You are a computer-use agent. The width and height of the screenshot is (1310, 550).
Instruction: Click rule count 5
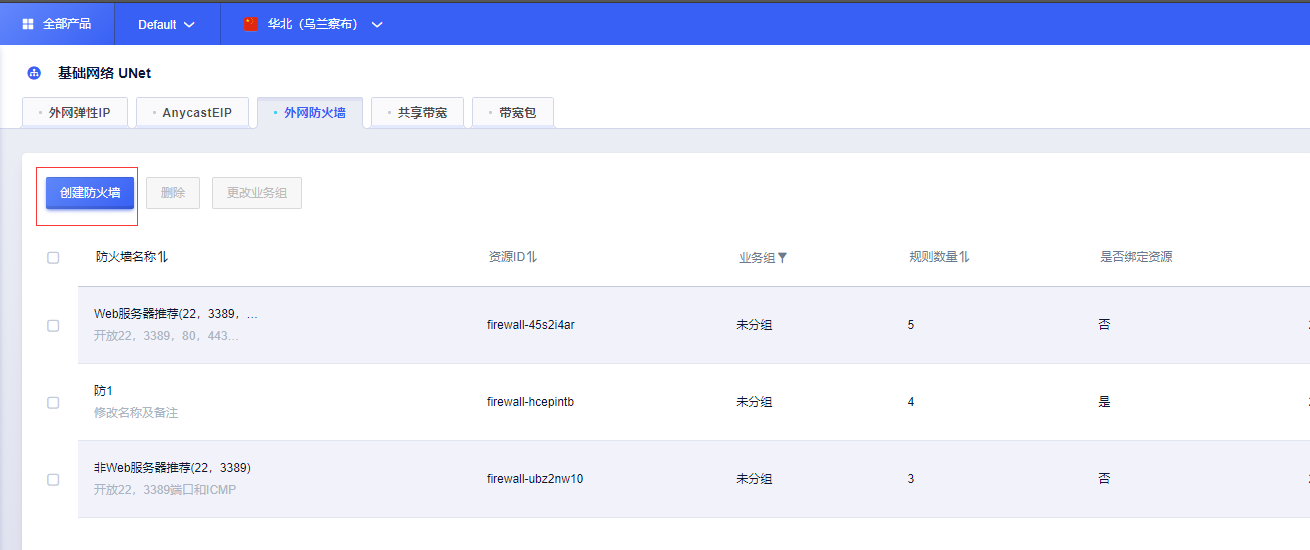click(911, 325)
